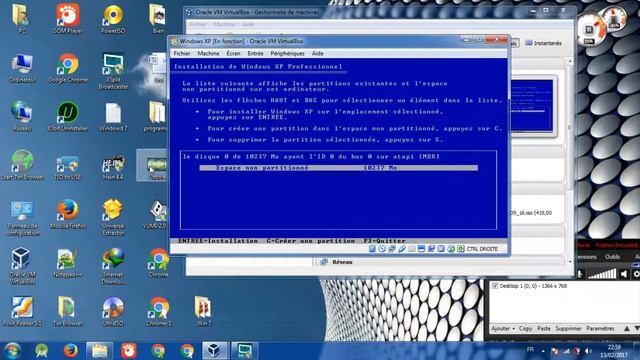Open the PowerISO desktop shortcut
The width and height of the screenshot is (640, 360).
[x=113, y=19]
